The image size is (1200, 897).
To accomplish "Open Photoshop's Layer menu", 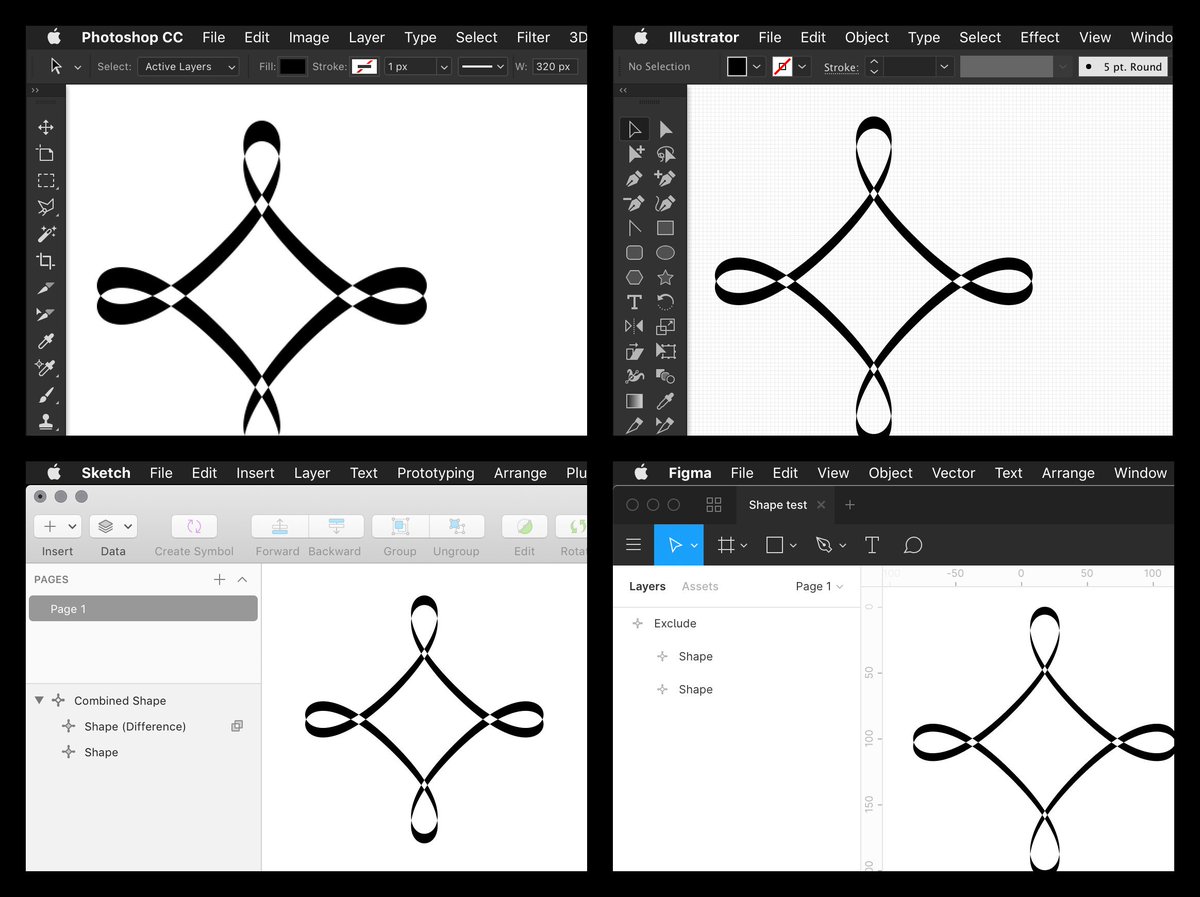I will coord(366,37).
